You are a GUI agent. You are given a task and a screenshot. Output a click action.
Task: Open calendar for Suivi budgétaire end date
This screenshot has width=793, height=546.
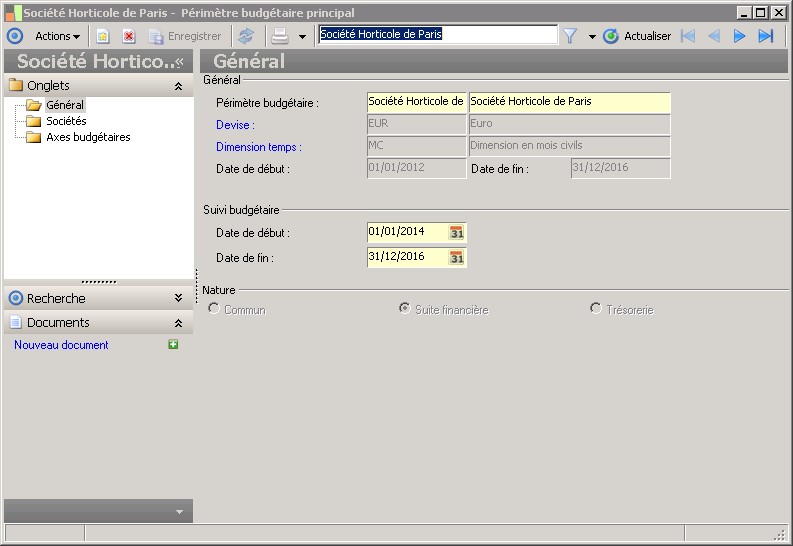(x=457, y=257)
